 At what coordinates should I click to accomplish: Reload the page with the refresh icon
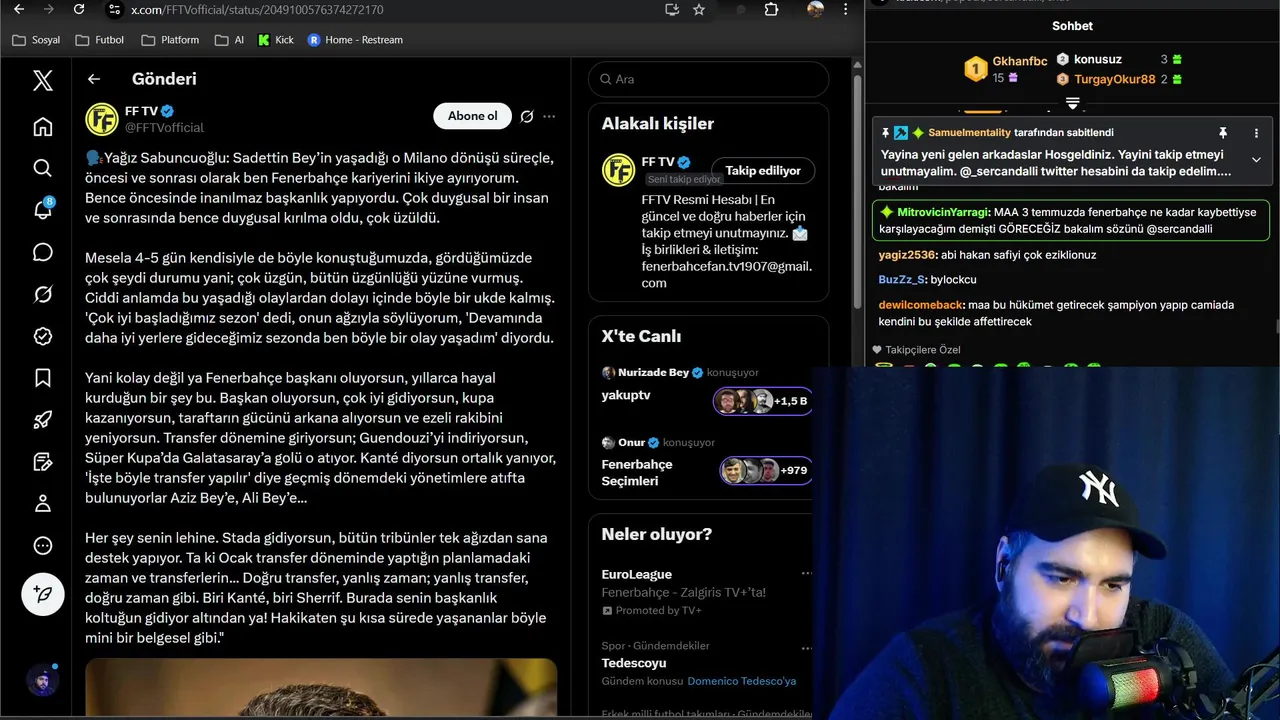click(x=79, y=10)
